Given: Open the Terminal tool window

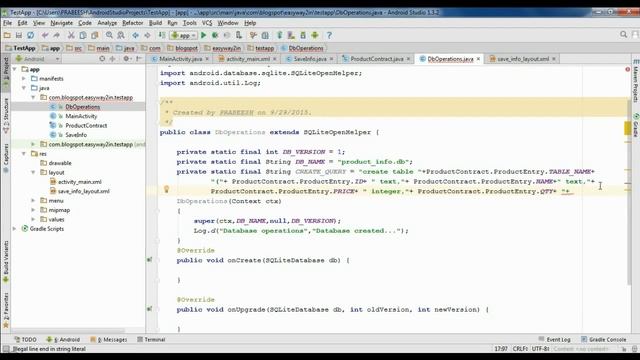Looking at the screenshot, I should pyautogui.click(x=151, y=340).
